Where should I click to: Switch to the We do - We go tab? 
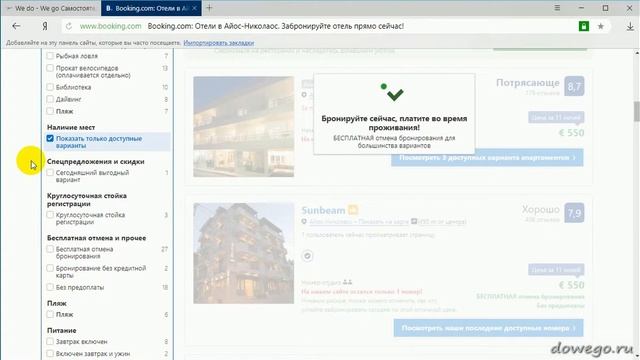[x=51, y=8]
